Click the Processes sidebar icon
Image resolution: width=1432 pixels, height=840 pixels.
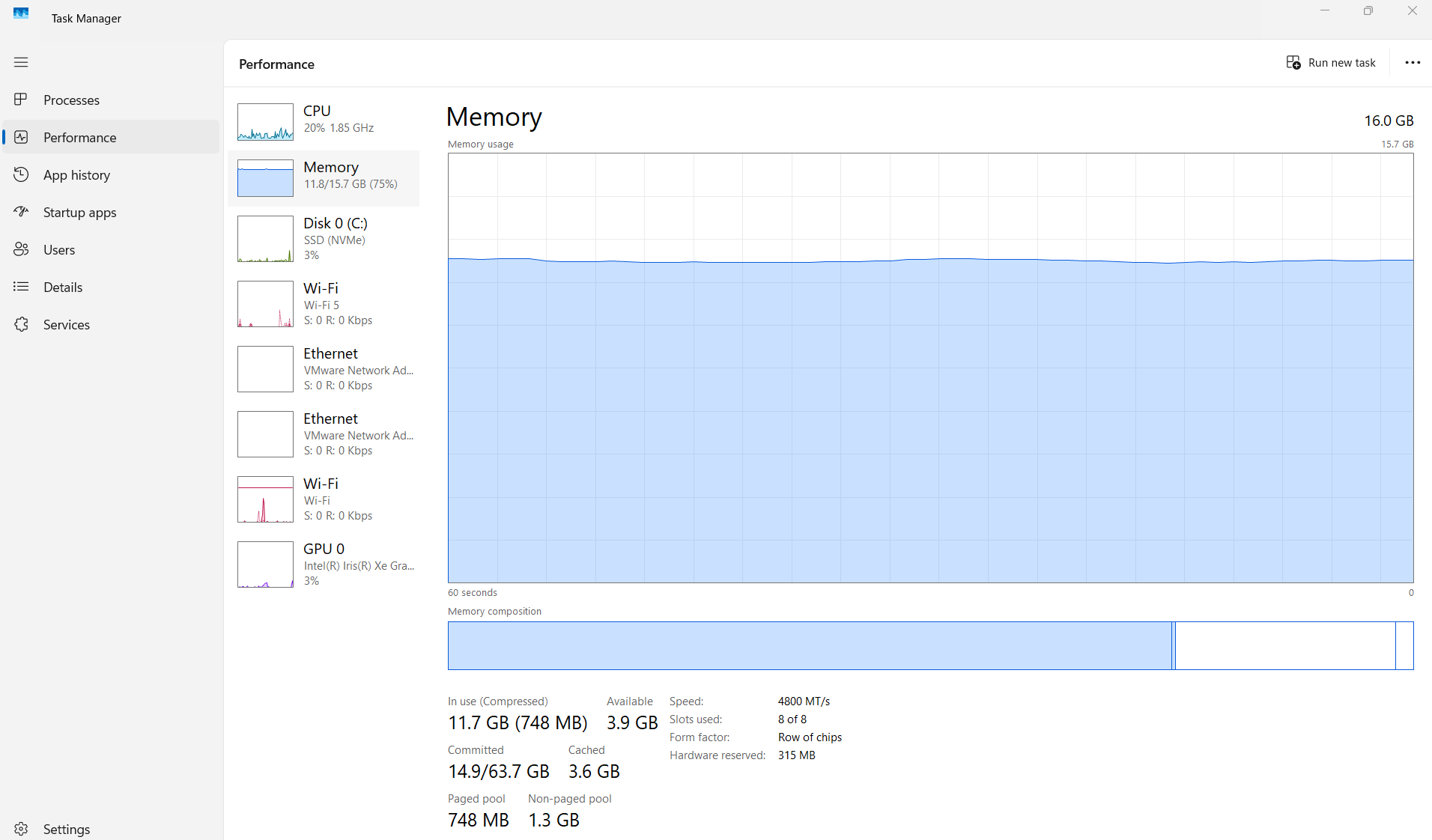click(x=21, y=100)
